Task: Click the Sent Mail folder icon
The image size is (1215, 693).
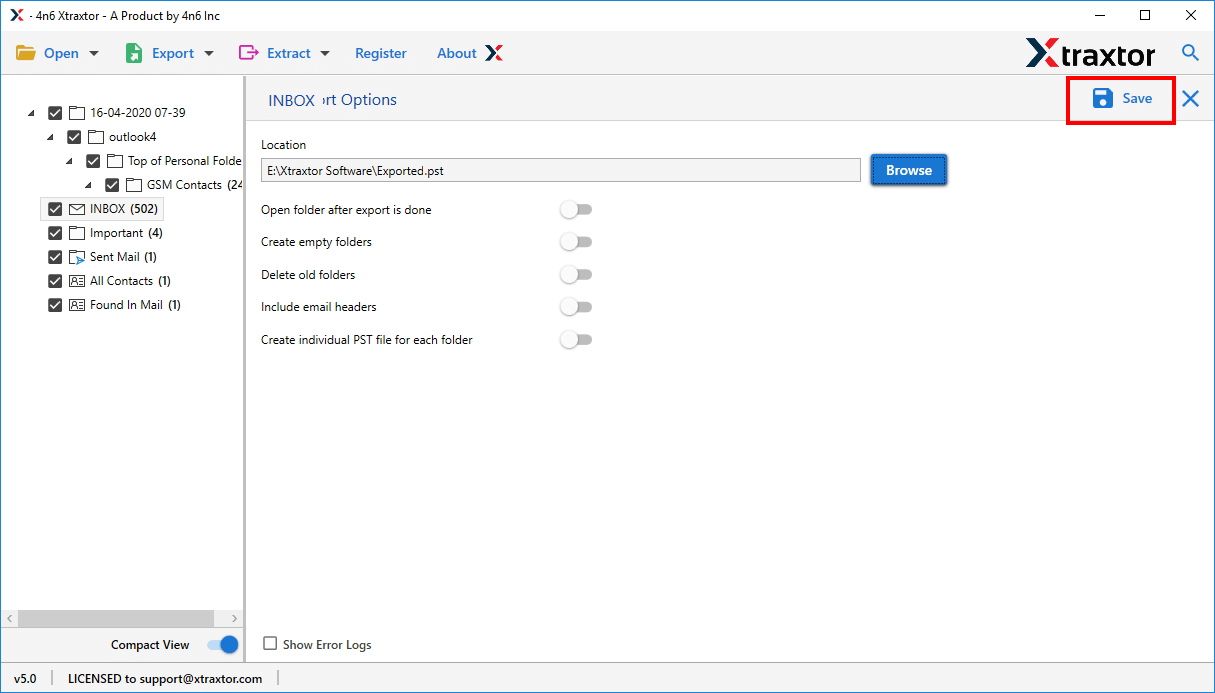Action: [77, 257]
